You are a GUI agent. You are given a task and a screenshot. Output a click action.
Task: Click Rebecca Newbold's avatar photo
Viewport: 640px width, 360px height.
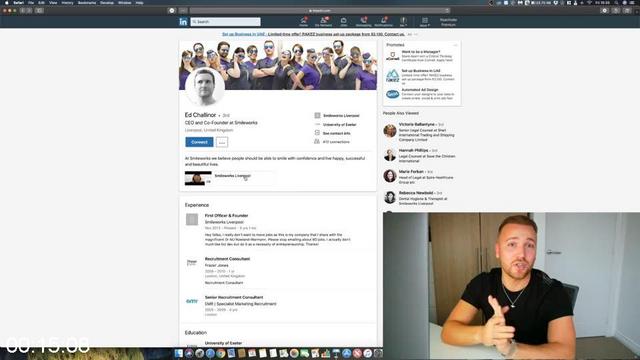click(x=390, y=198)
